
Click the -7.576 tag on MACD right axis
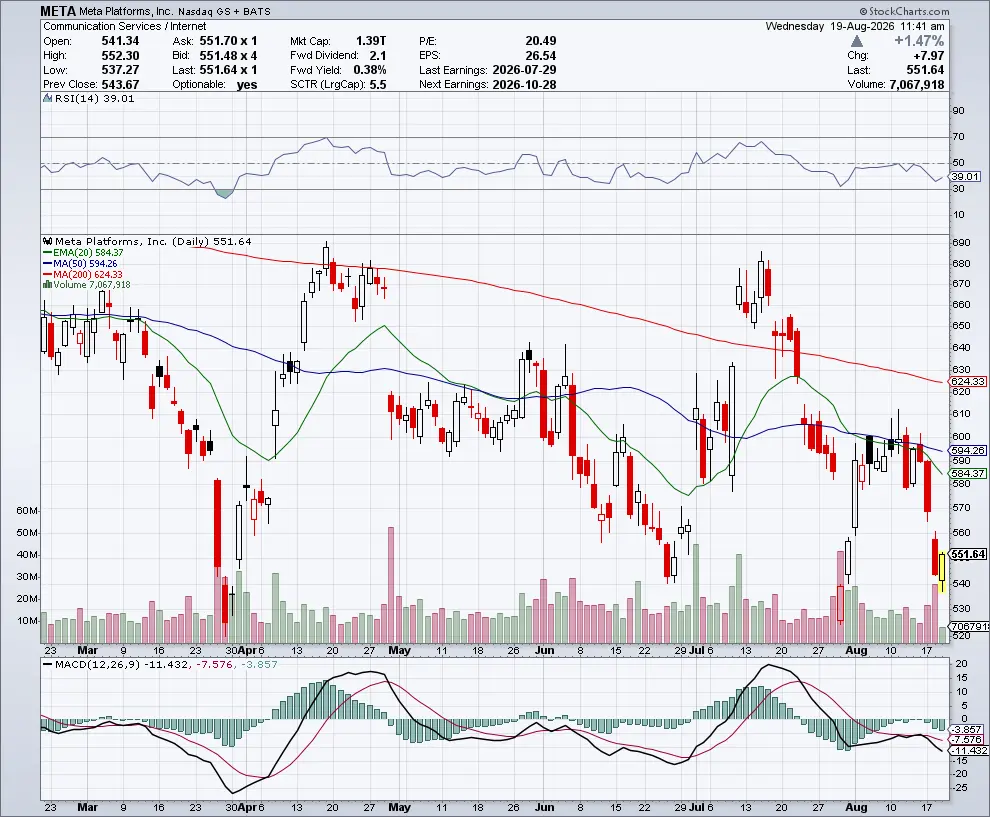pos(967,739)
